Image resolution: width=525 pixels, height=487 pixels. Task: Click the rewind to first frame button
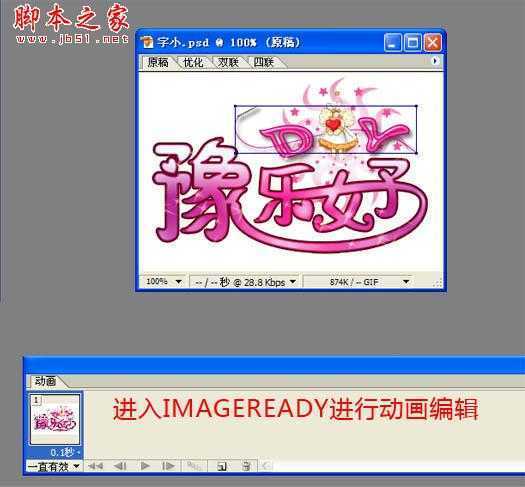coord(96,466)
